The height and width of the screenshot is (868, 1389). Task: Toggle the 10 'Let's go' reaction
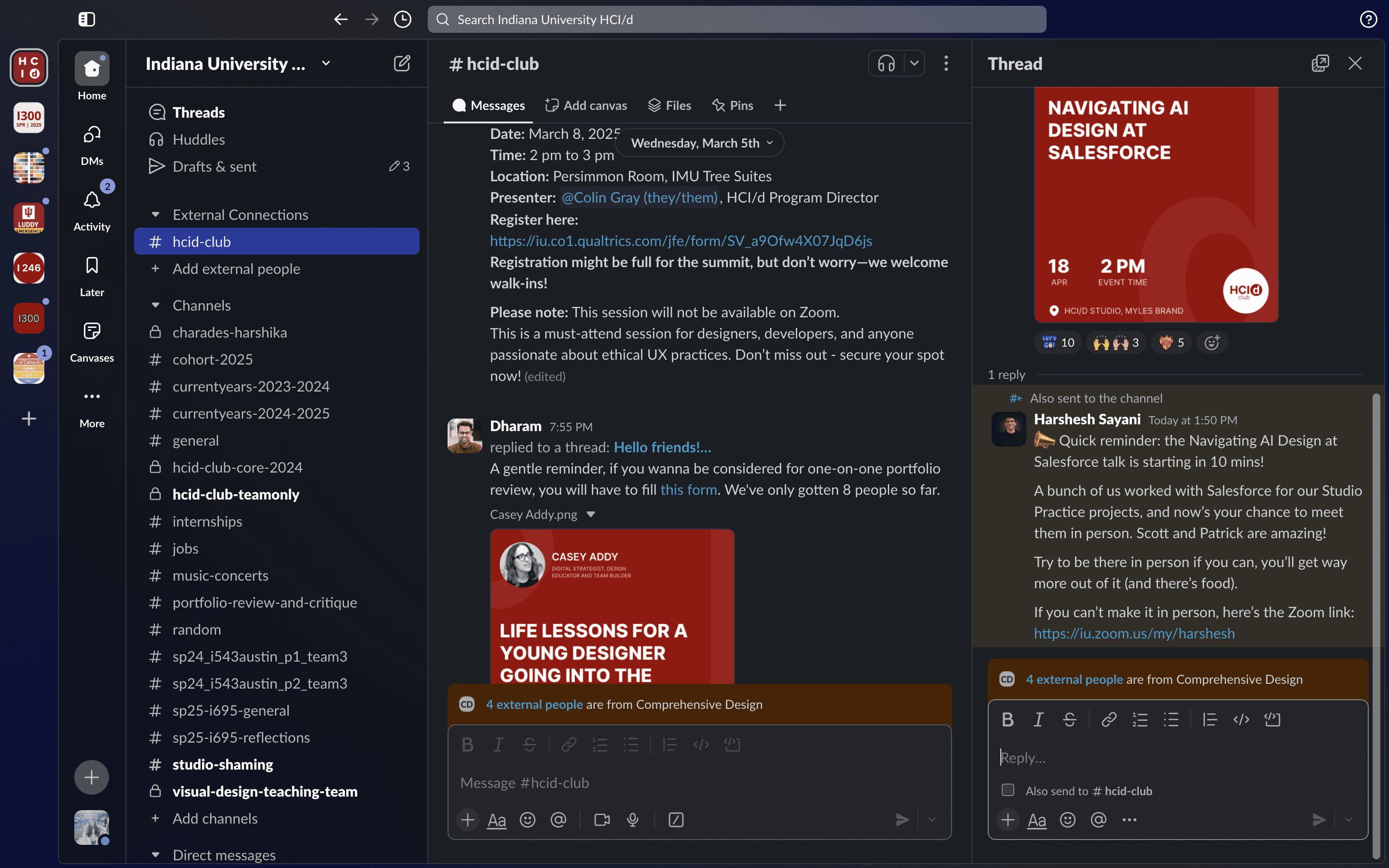[1059, 343]
